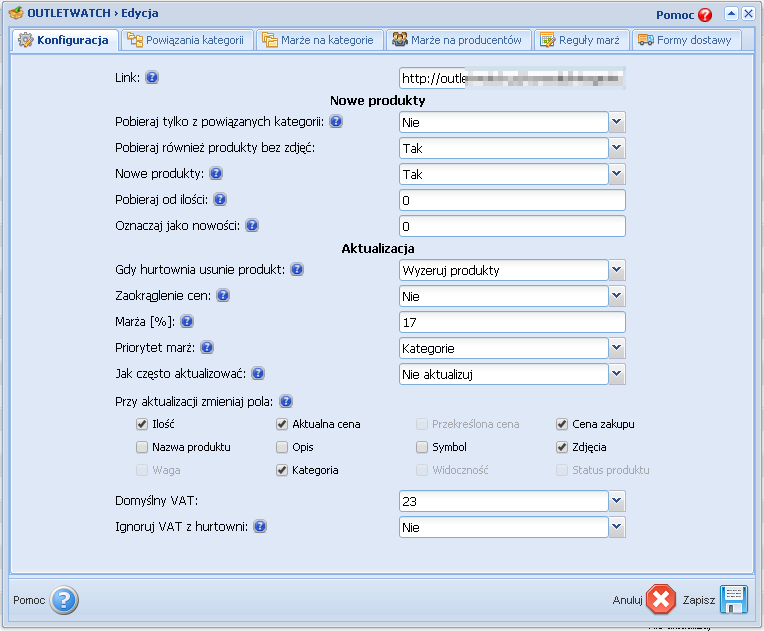Uncheck the Aktualna cena checkbox
The height and width of the screenshot is (631, 764).
(282, 424)
